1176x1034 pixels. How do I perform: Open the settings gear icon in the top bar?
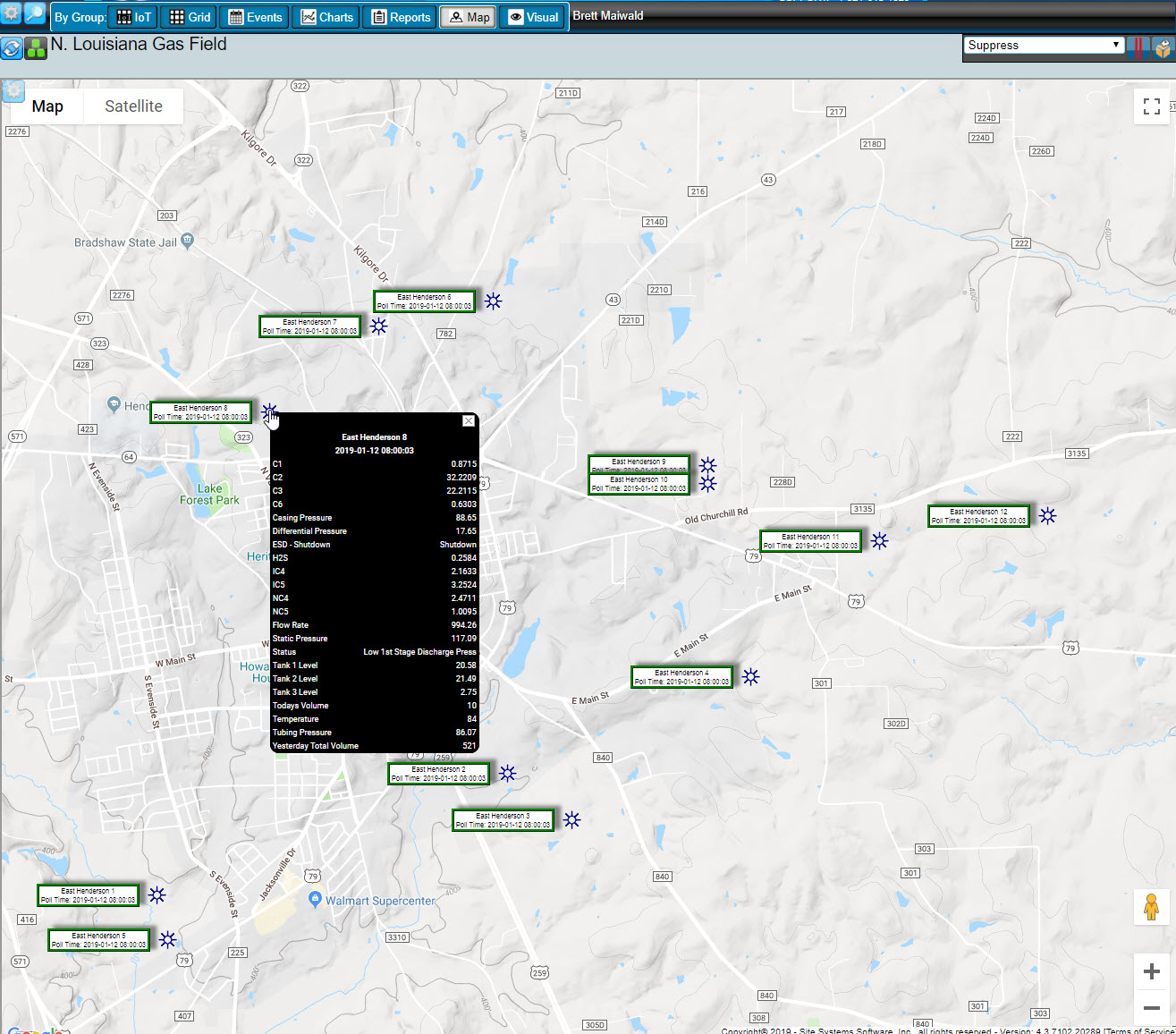pyautogui.click(x=12, y=13)
